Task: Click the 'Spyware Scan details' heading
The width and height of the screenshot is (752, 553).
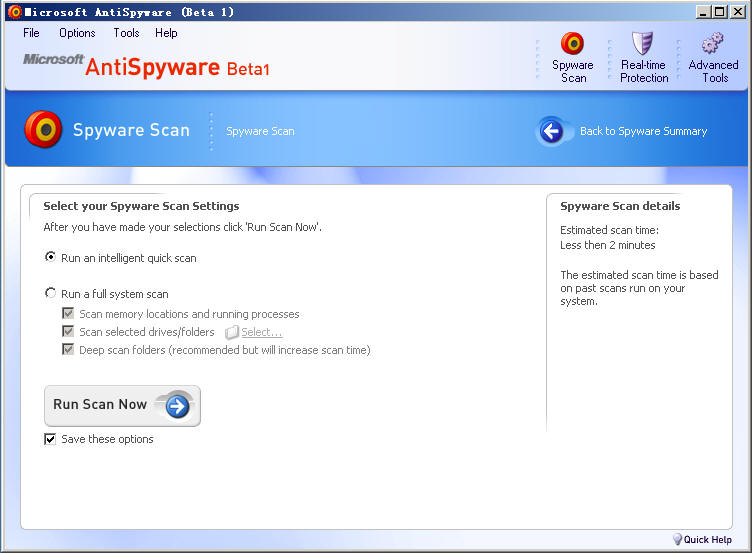Action: pyautogui.click(x=620, y=206)
